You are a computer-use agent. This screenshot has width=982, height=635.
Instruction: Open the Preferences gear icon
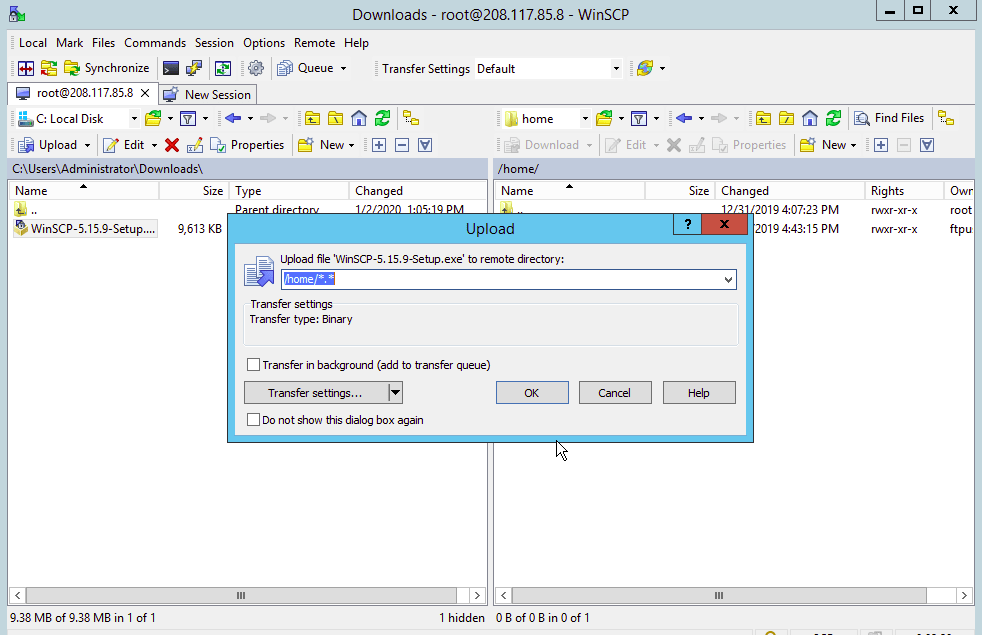click(256, 68)
